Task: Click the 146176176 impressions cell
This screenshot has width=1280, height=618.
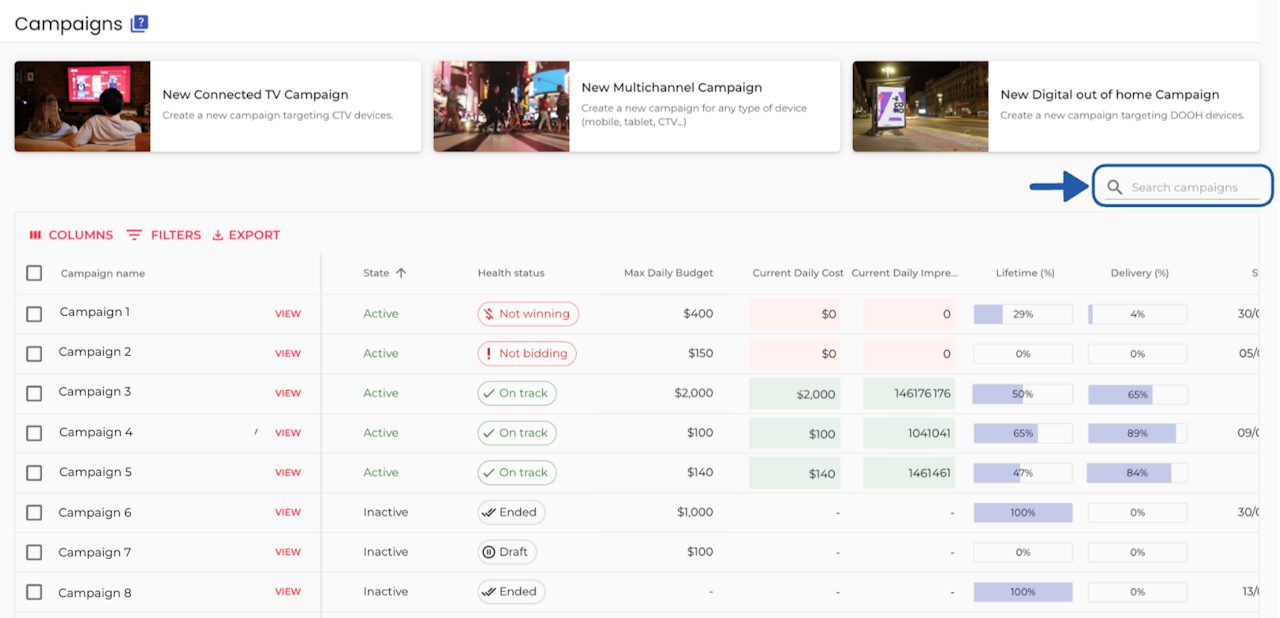Action: click(x=909, y=394)
